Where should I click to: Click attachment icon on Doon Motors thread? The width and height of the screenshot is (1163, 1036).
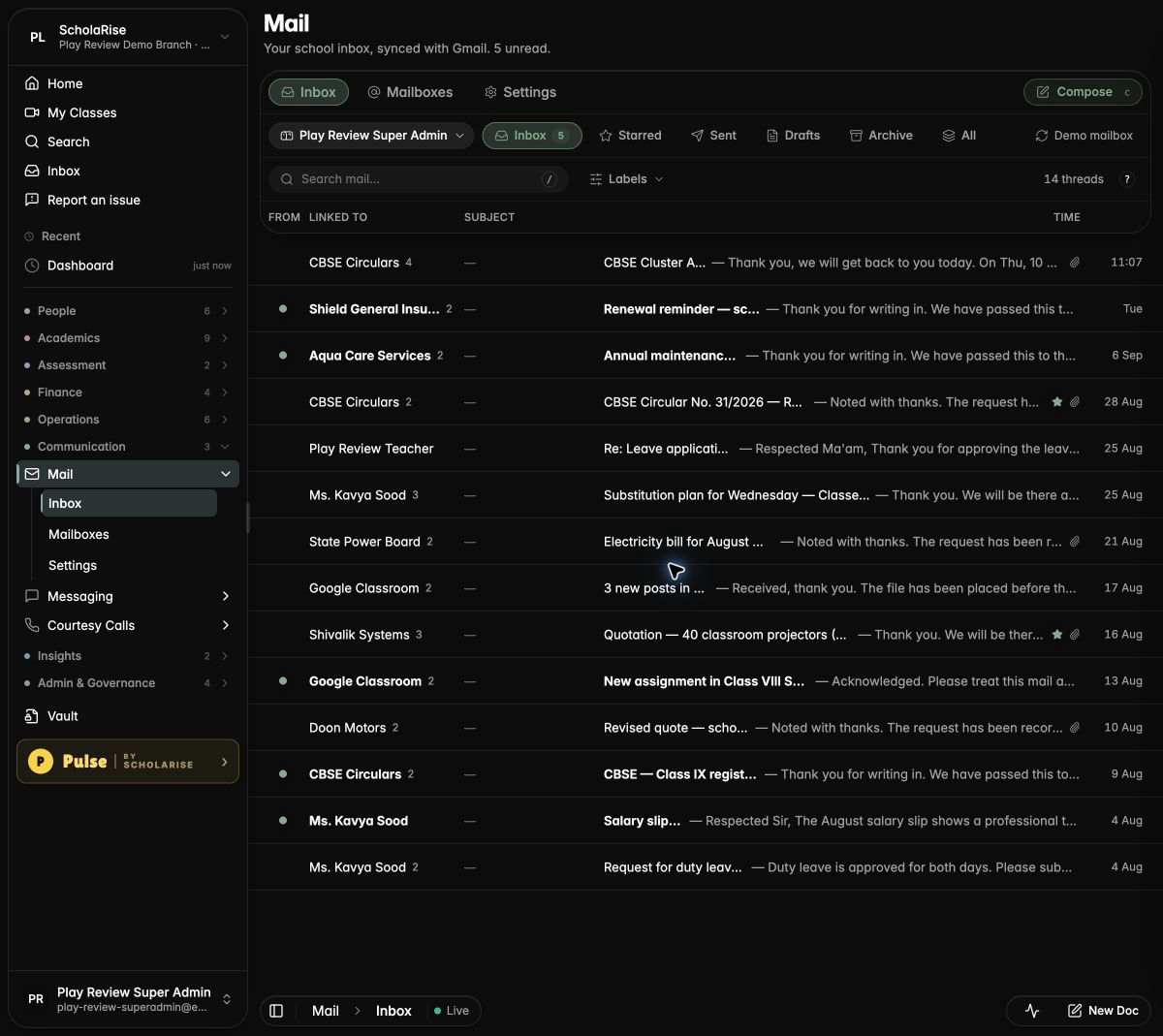(1075, 728)
